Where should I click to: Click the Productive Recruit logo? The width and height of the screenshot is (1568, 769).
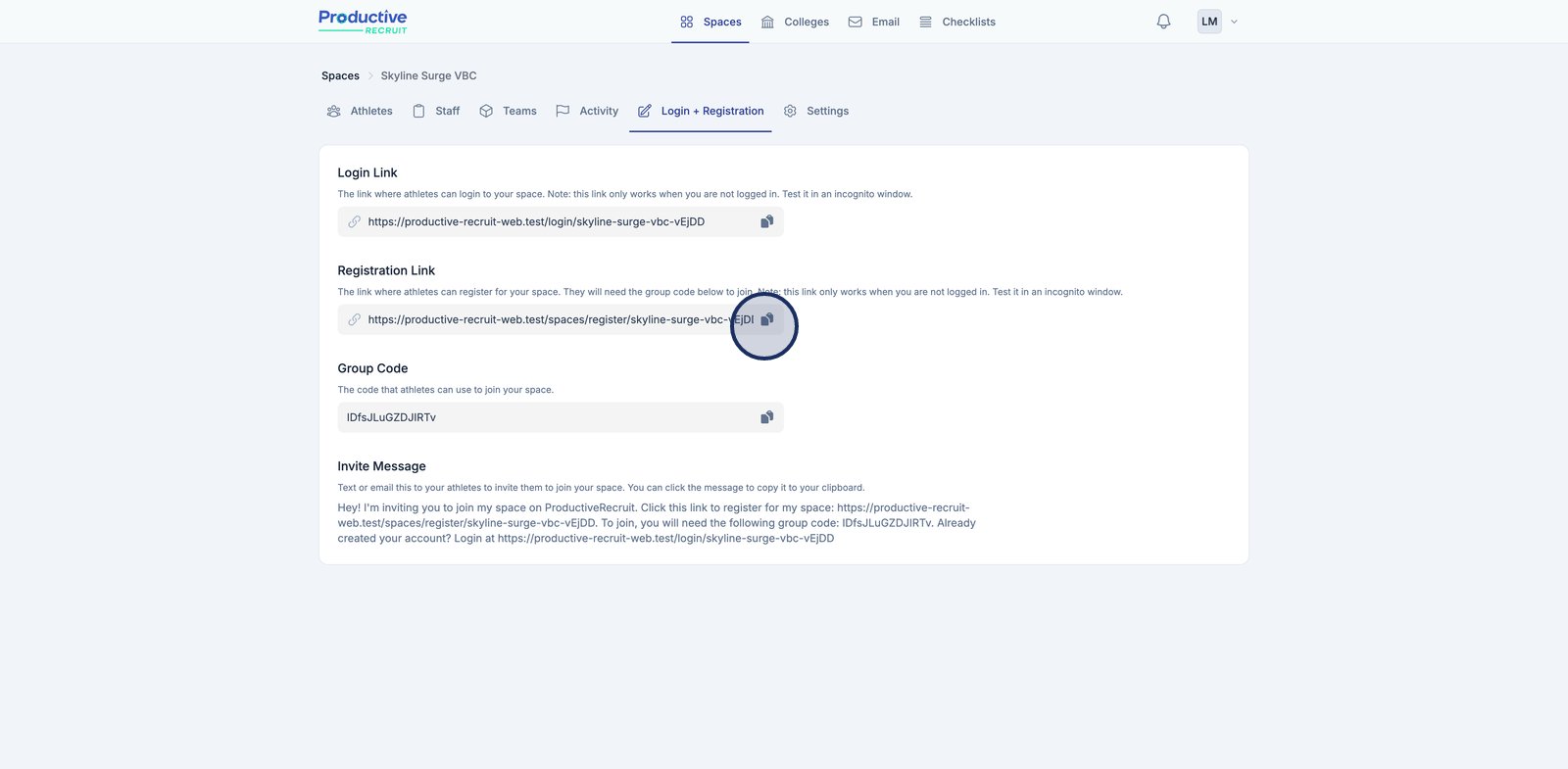coord(363,22)
